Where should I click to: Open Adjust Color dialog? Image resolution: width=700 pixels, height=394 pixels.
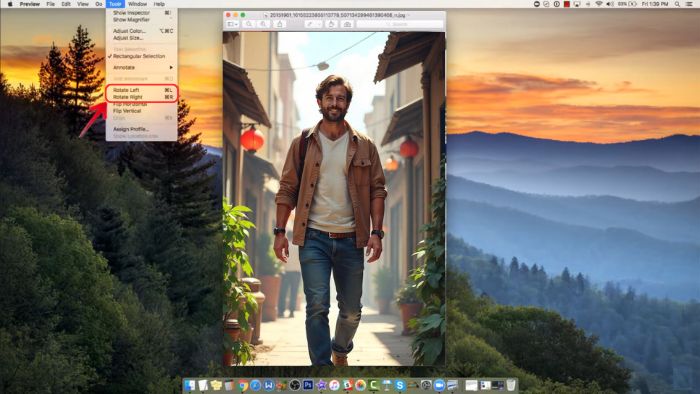coord(141,31)
